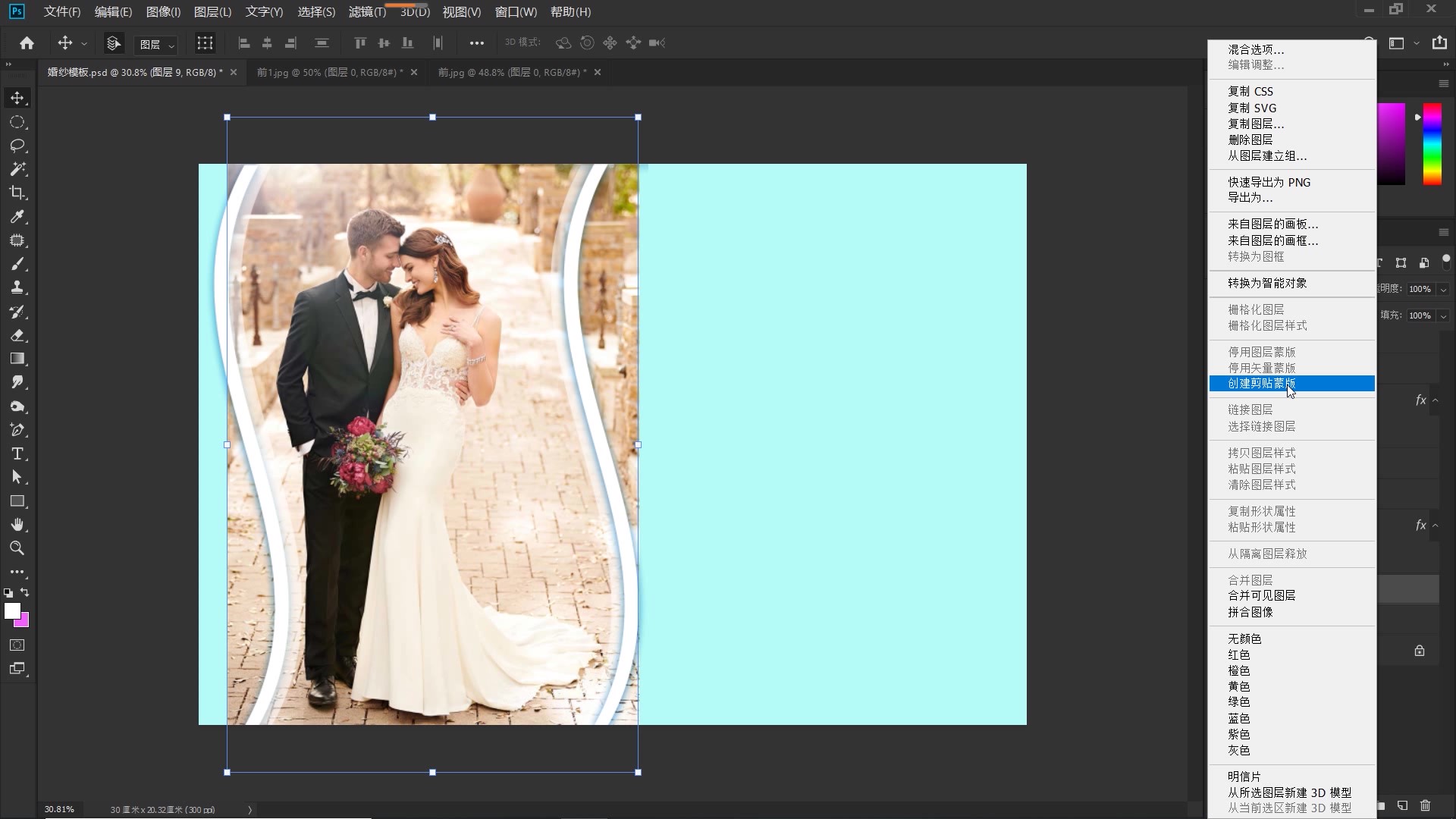Open the 填充 100% dropdown
Image resolution: width=1456 pixels, height=819 pixels.
[1443, 315]
